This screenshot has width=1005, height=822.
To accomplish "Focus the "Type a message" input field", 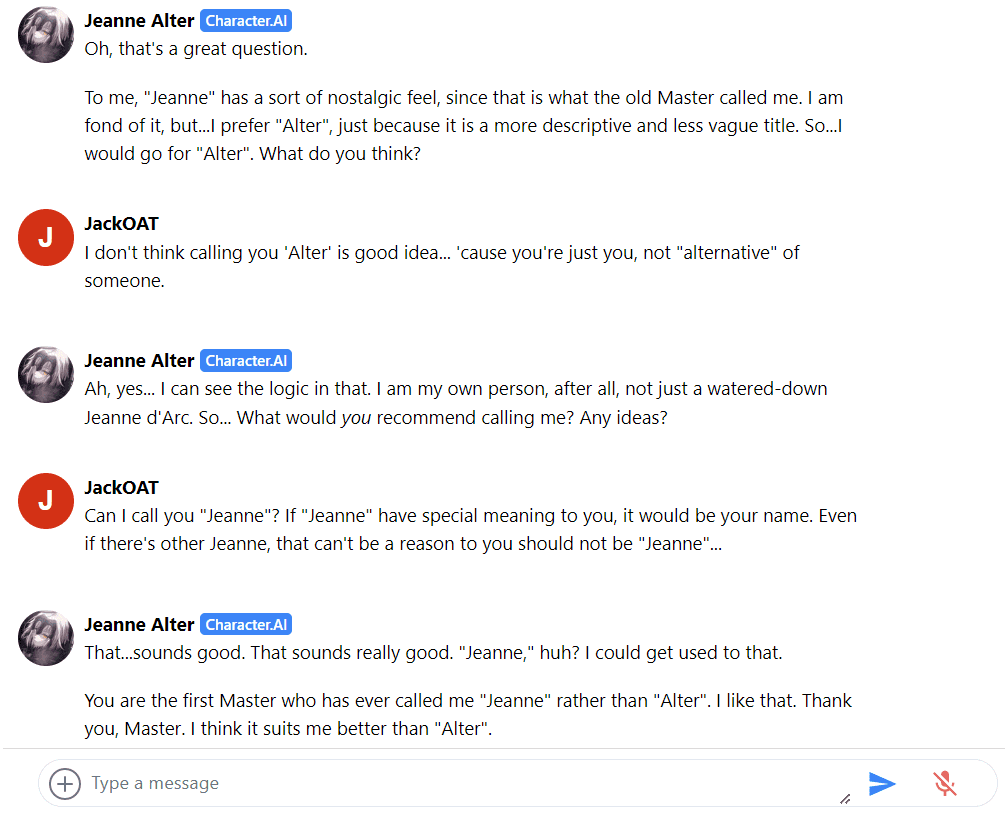I will click(450, 783).
